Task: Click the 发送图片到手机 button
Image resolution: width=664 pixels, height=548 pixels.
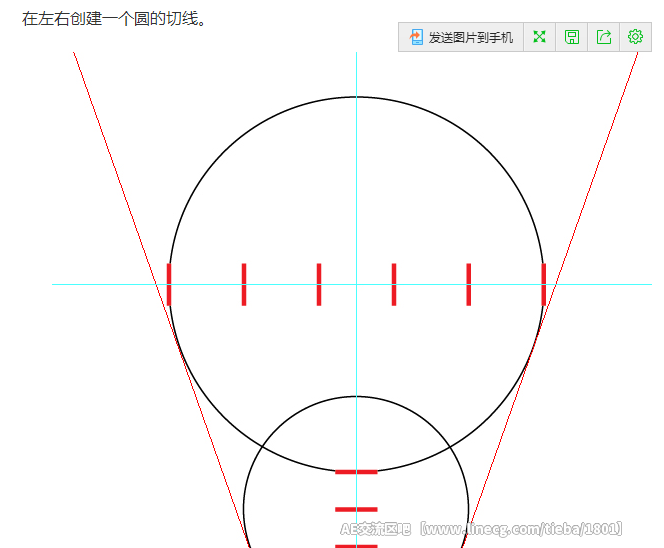Action: click(x=461, y=37)
